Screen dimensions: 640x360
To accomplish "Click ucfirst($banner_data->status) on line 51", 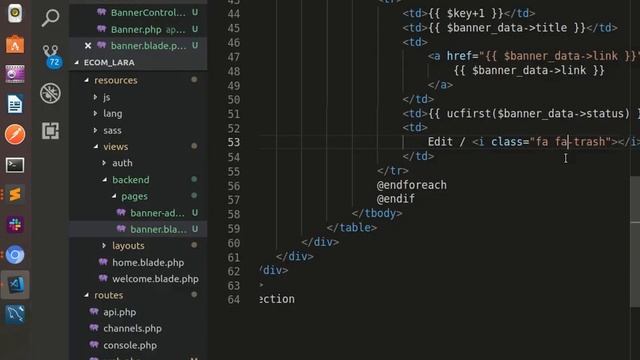I will coord(538,114).
